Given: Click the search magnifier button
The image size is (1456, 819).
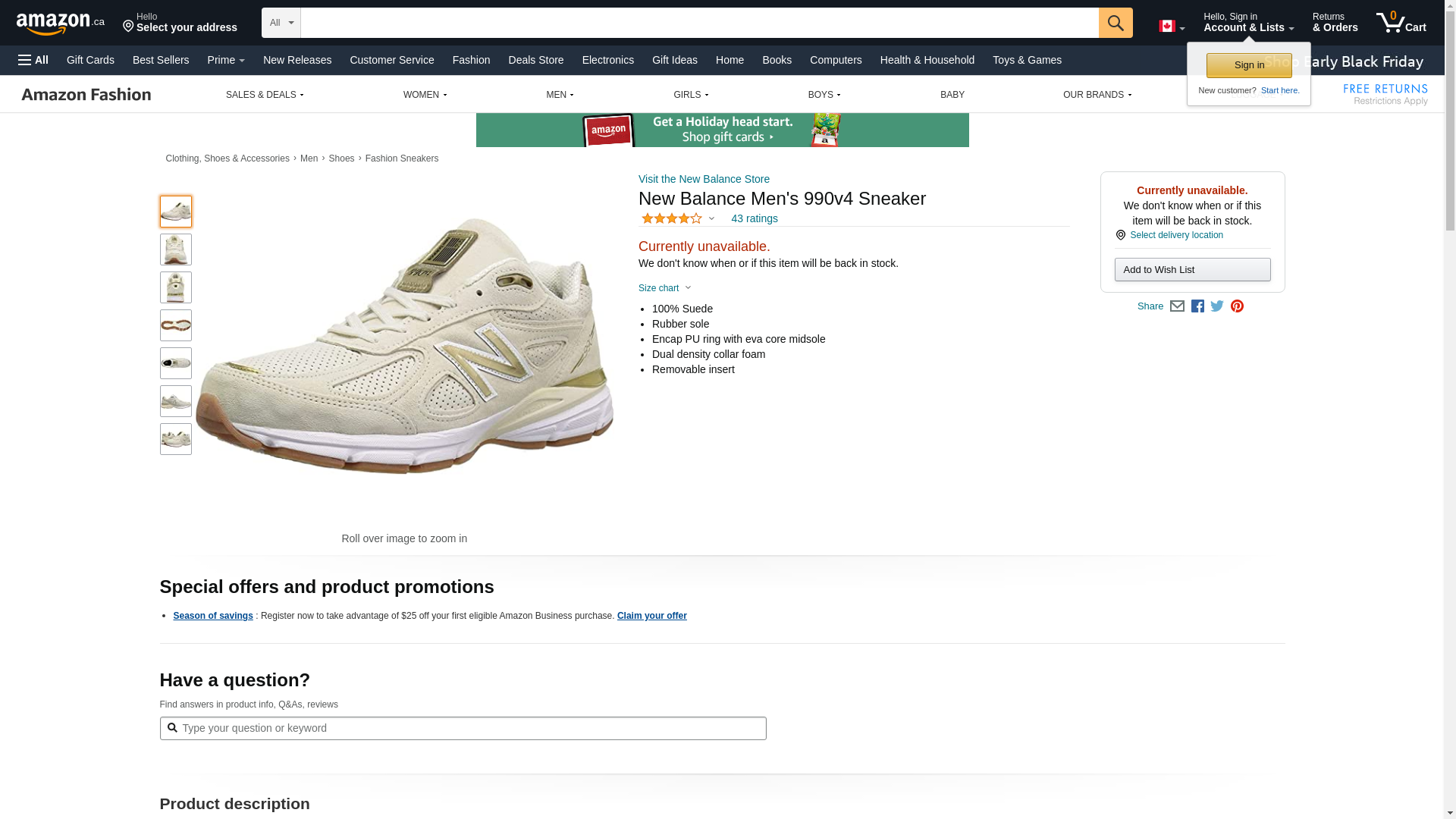Looking at the screenshot, I should 1115,23.
